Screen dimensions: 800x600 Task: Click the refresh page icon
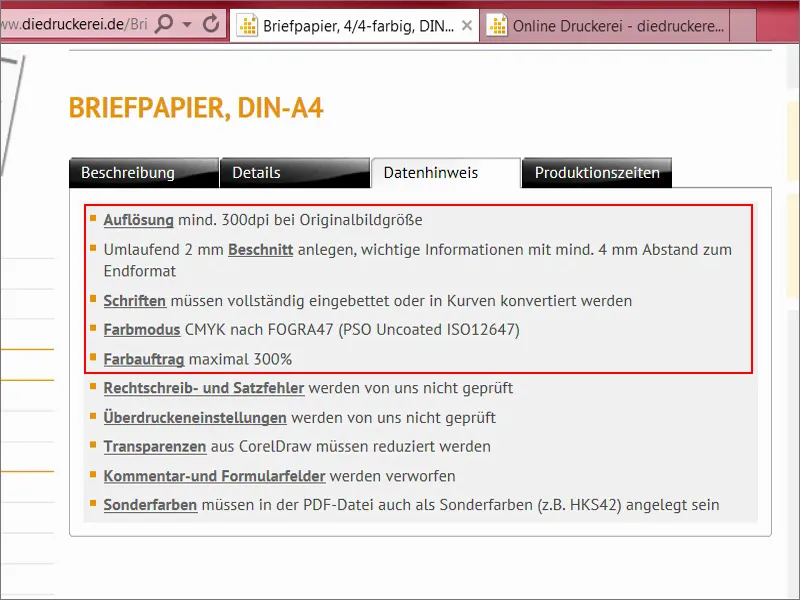tap(211, 23)
